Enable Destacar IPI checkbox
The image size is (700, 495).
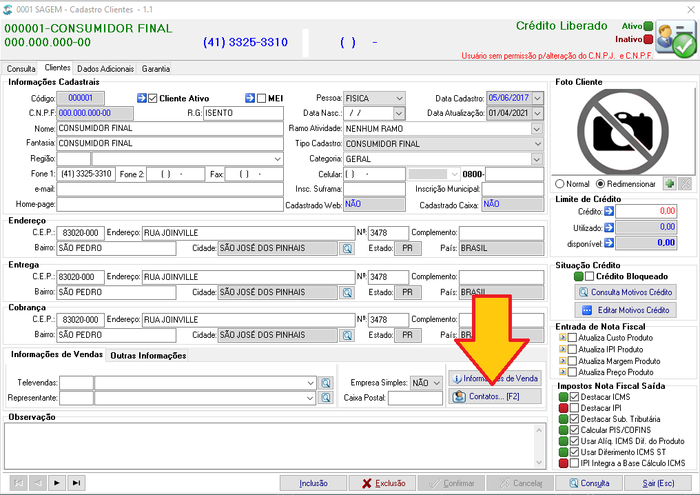click(575, 408)
